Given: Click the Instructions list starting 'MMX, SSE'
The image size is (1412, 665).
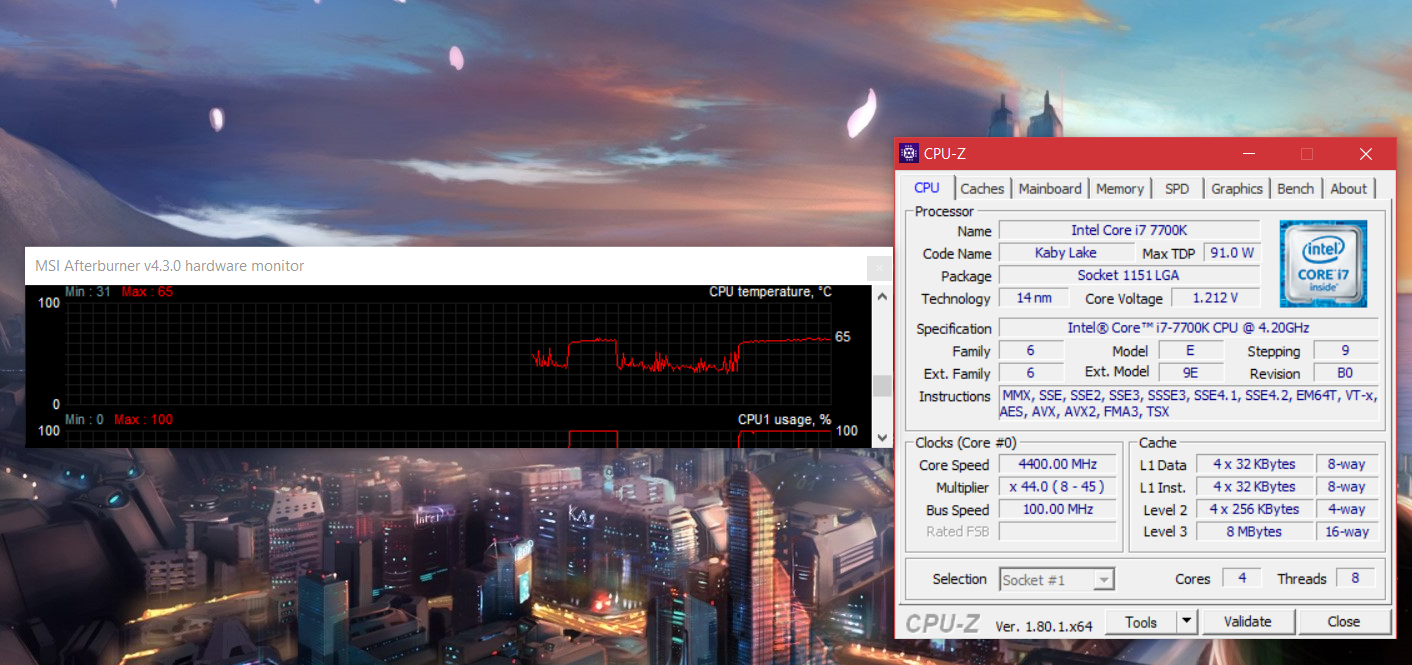Looking at the screenshot, I should pyautogui.click(x=1188, y=404).
